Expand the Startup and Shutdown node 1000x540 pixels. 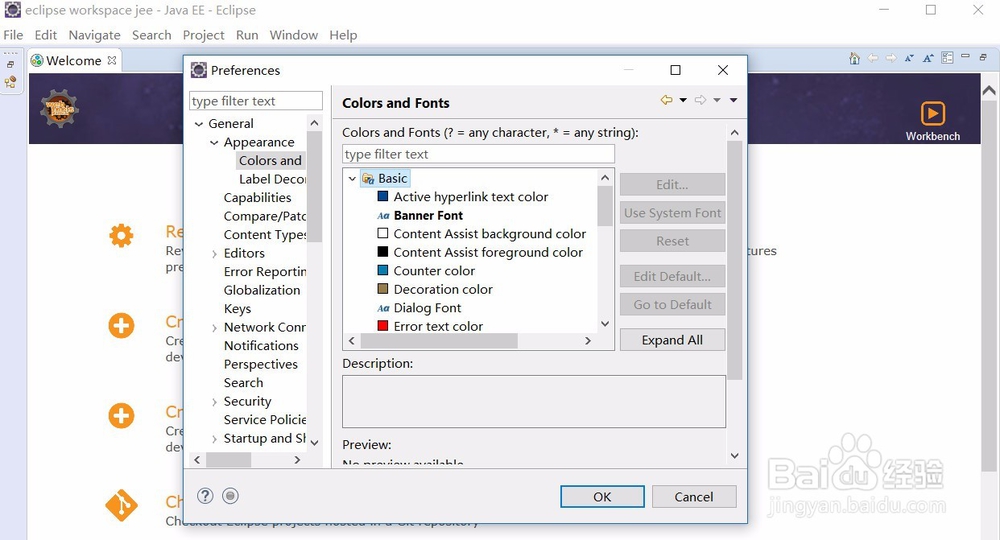tap(214, 439)
